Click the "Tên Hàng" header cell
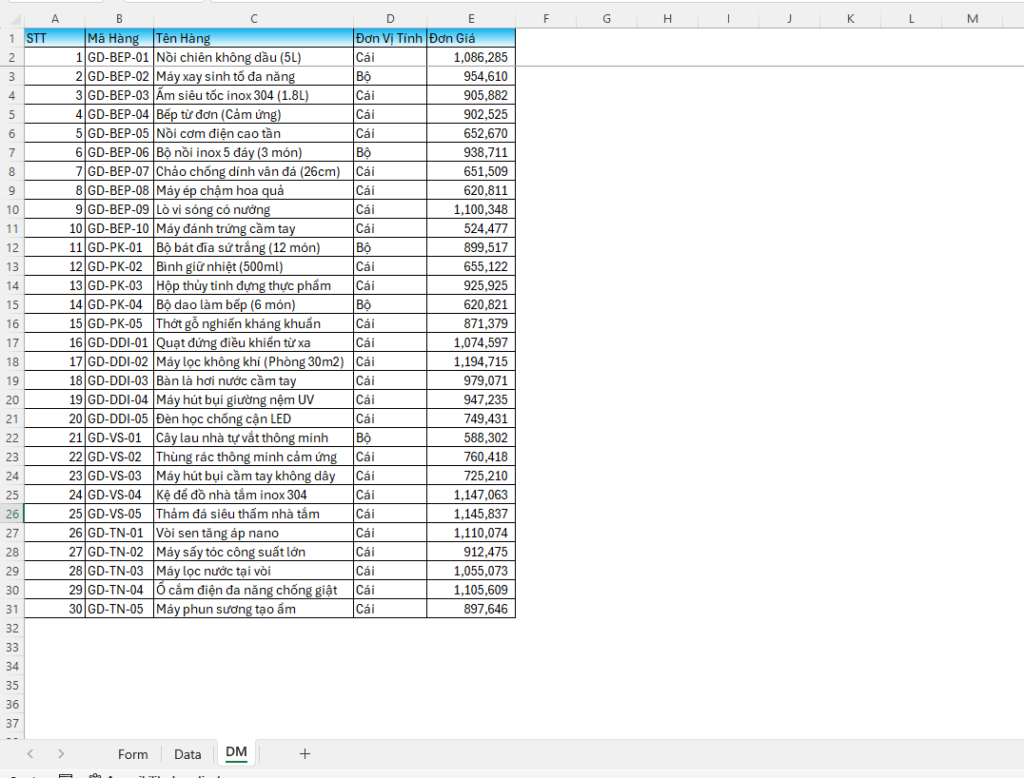Screen dimensions: 1024x778 [x=253, y=38]
